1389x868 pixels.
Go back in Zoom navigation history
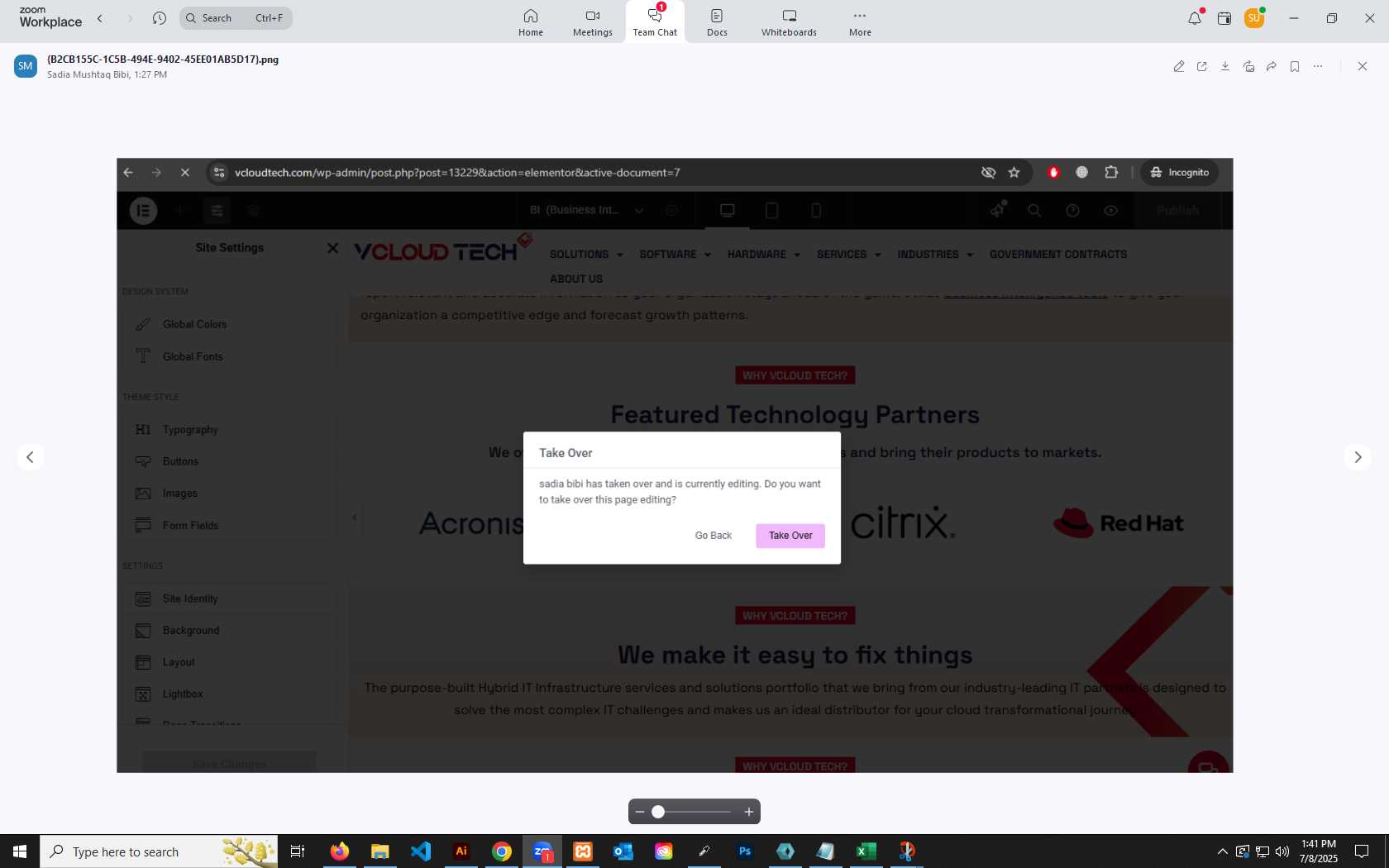click(100, 18)
